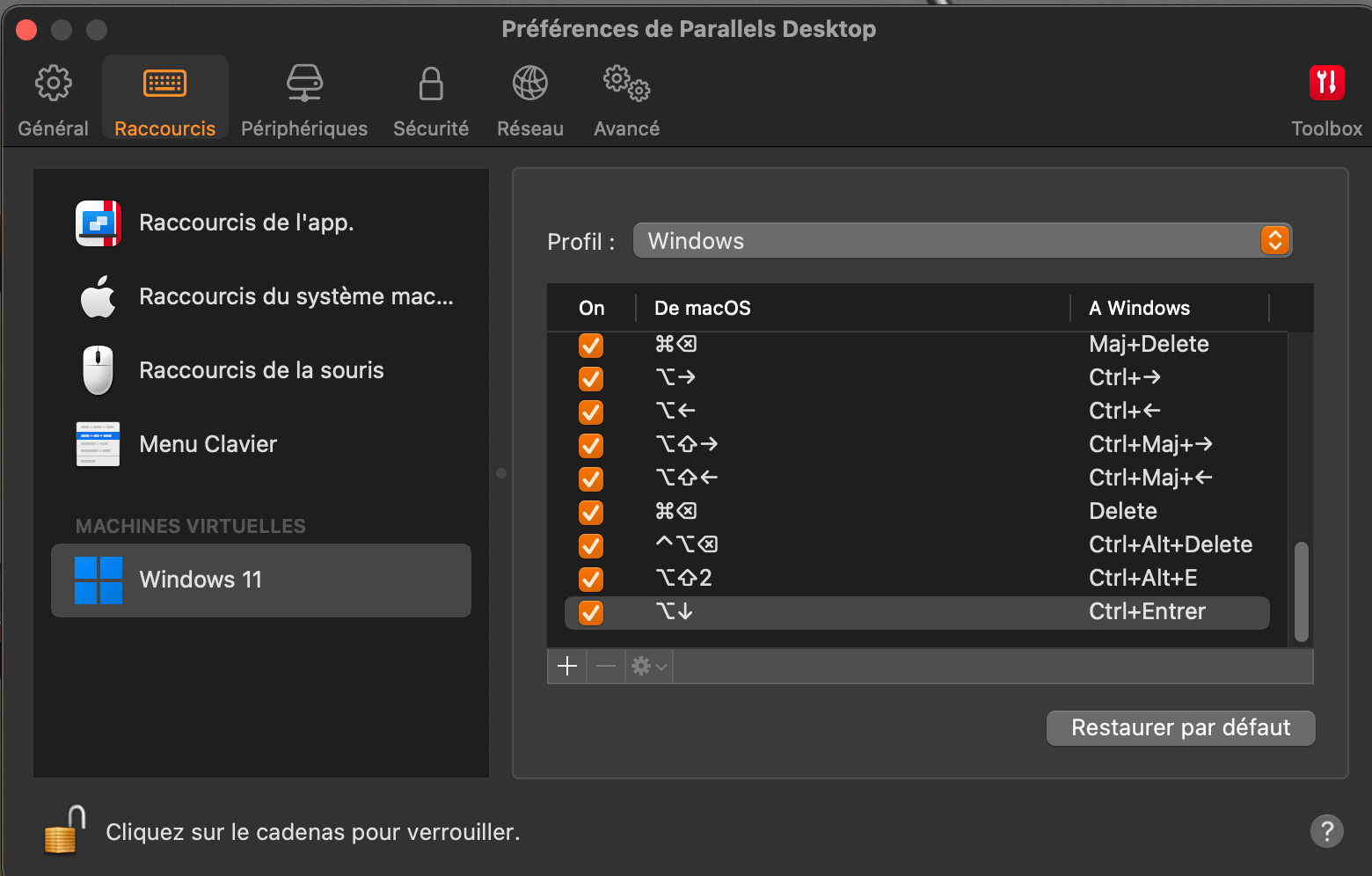Click the Maj+Delete cell text
This screenshot has height=876, width=1372.
(x=1149, y=344)
